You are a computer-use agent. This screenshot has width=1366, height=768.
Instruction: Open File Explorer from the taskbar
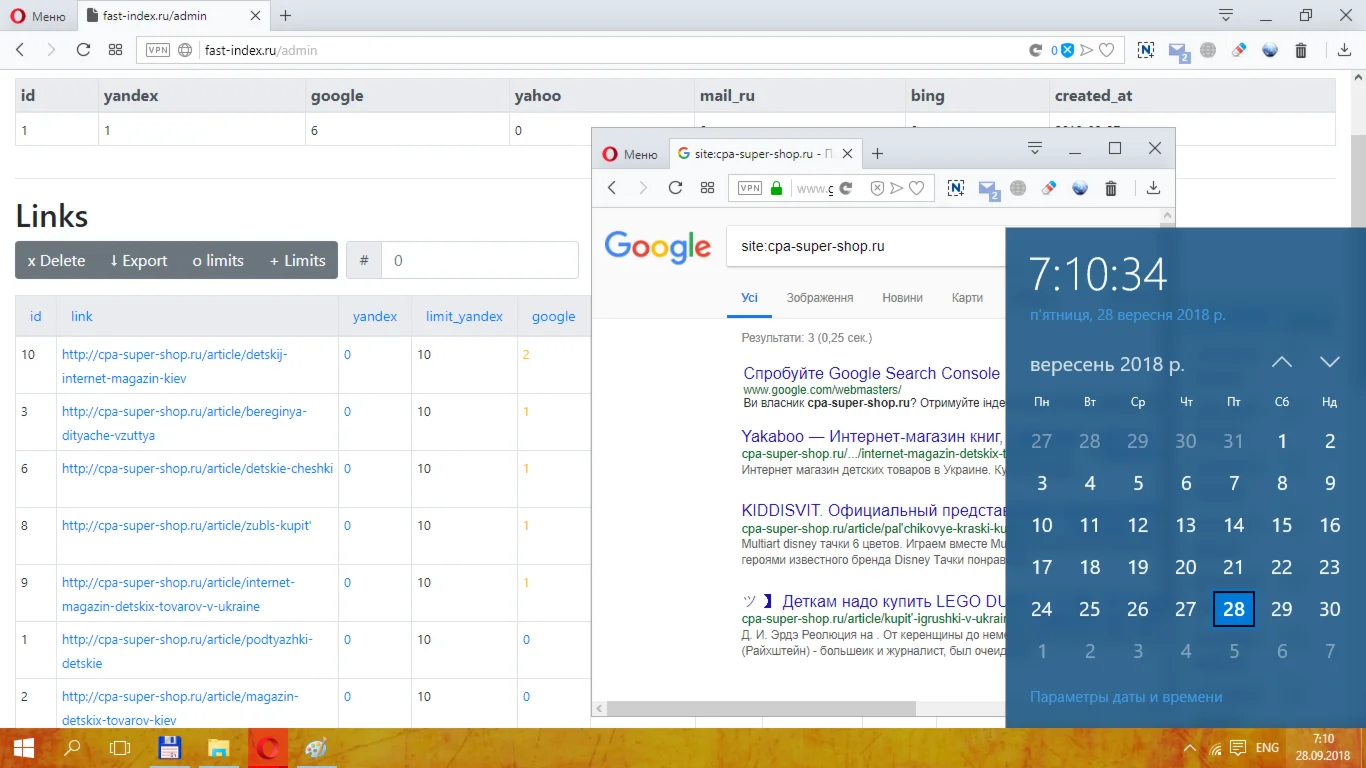[218, 748]
